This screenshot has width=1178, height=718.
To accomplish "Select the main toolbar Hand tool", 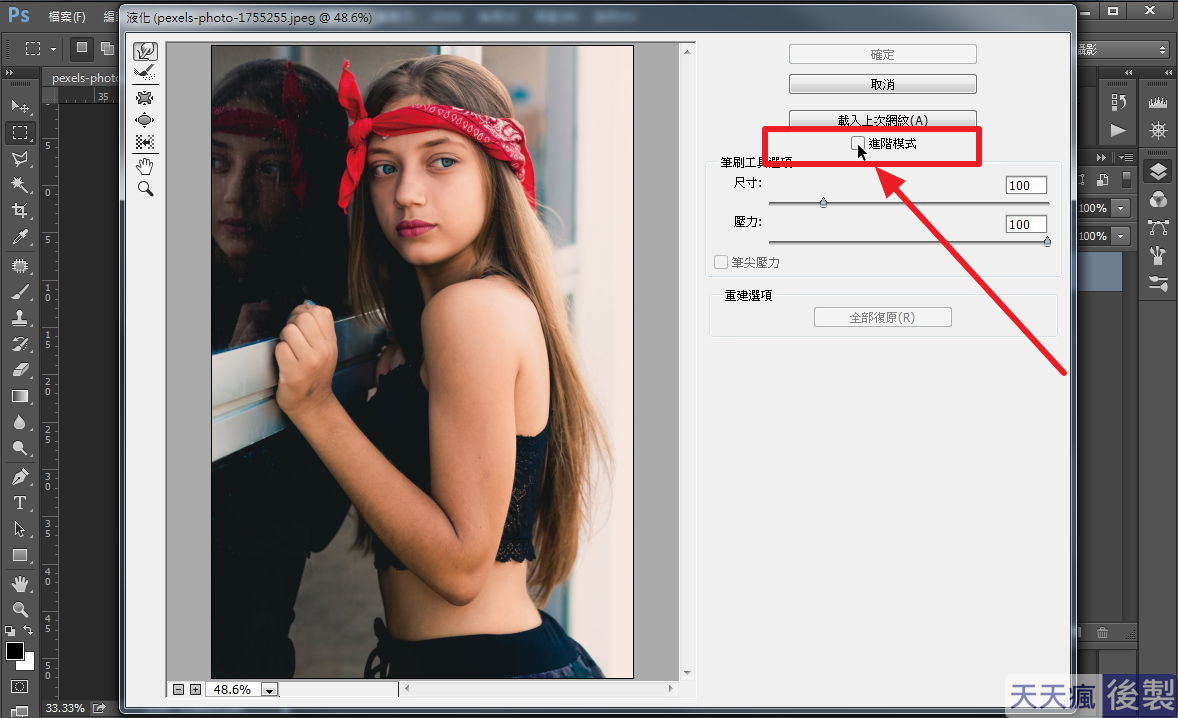I will tap(20, 584).
